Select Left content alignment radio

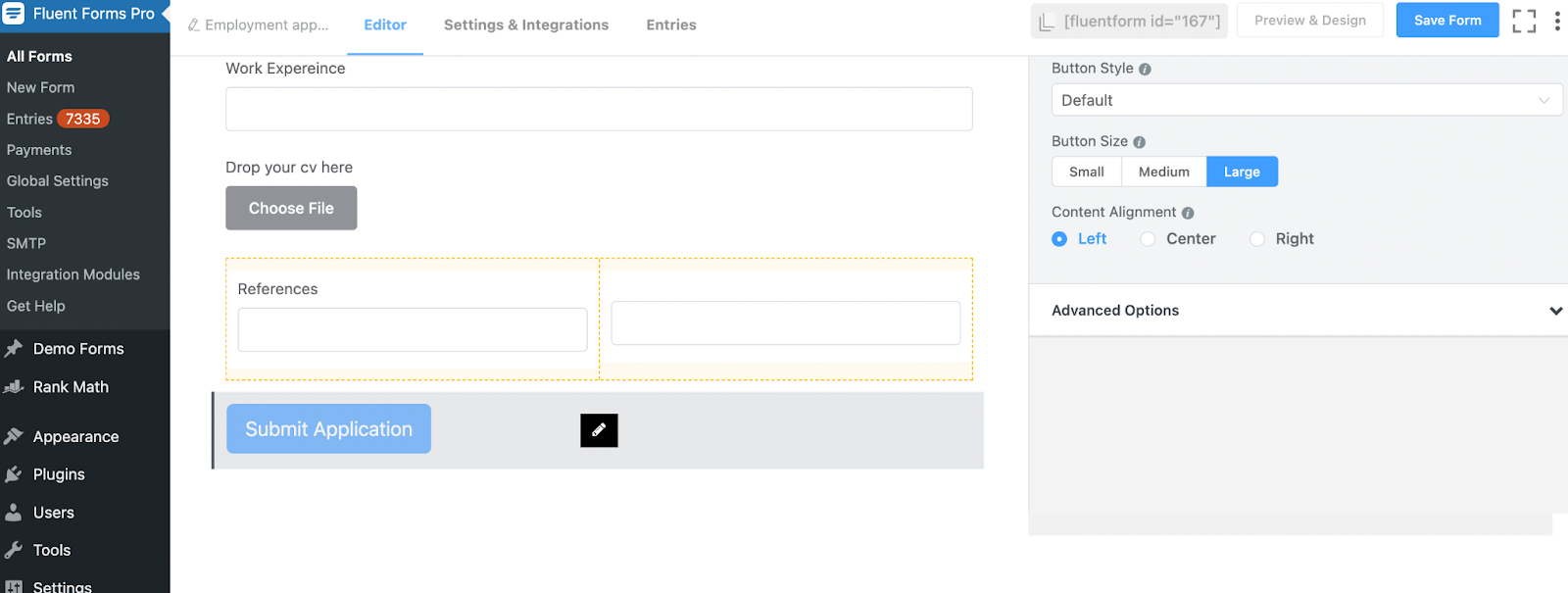coord(1059,239)
